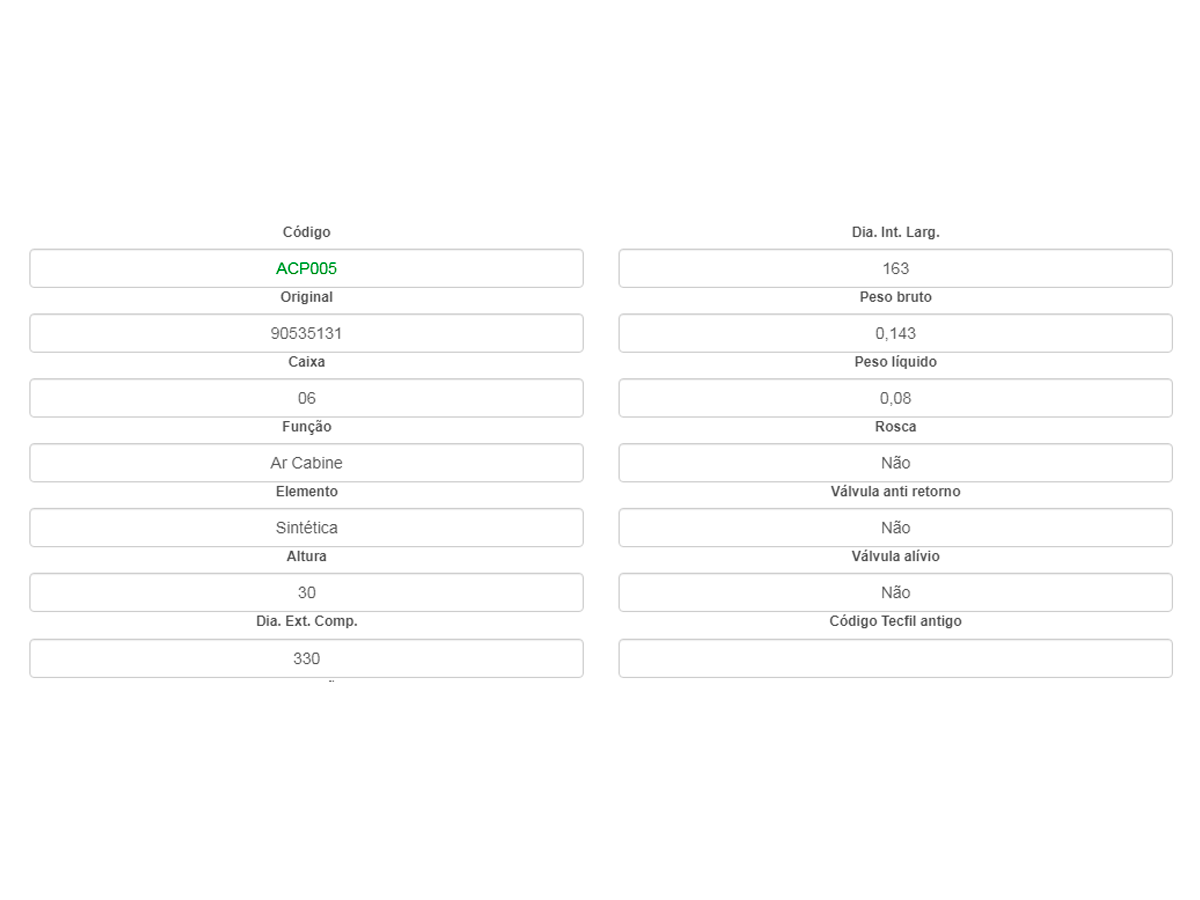The height and width of the screenshot is (900, 1200).
Task: Click the Dia. Ext. Comp. field
Action: click(x=306, y=658)
